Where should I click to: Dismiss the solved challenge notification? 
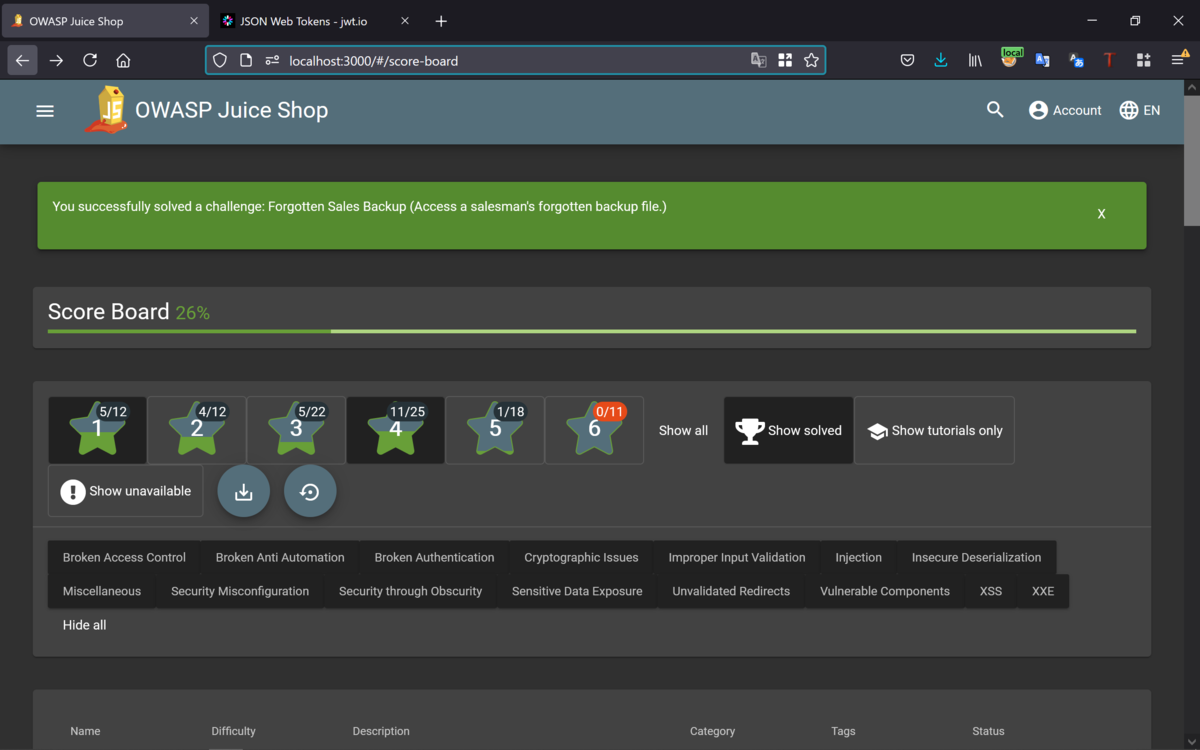(x=1101, y=214)
